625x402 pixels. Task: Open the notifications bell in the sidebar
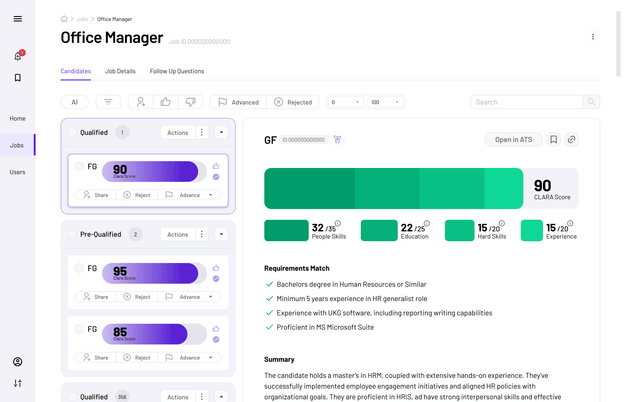point(17,56)
